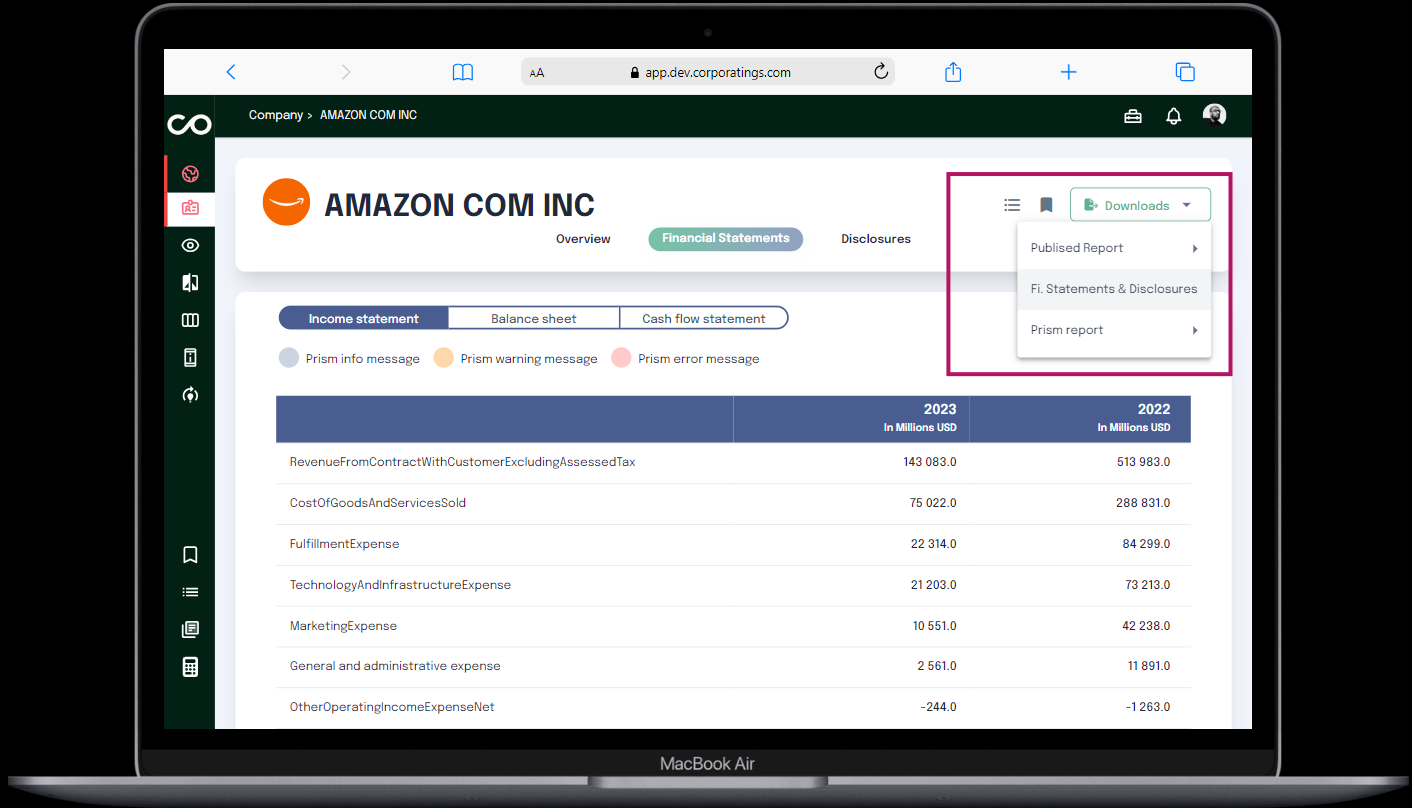Click the Prism warning message color swatch

(444, 358)
